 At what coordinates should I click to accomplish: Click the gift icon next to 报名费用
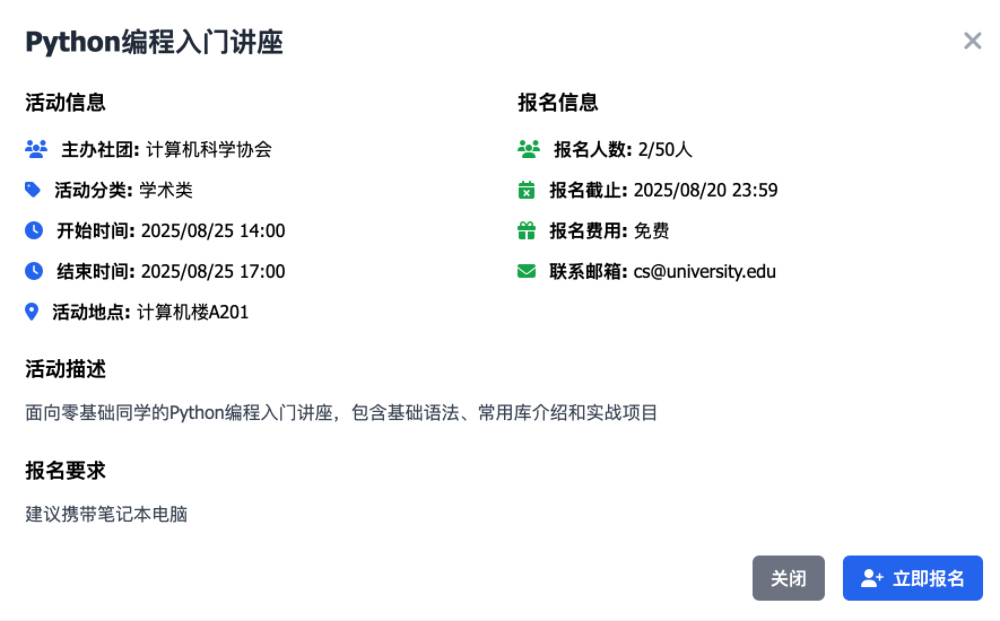pos(525,230)
